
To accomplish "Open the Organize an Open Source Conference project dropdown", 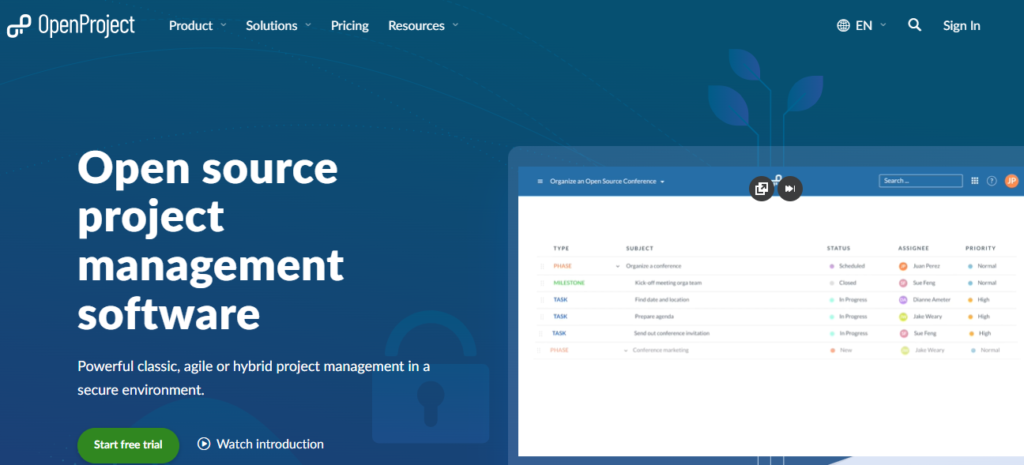I will [x=607, y=181].
